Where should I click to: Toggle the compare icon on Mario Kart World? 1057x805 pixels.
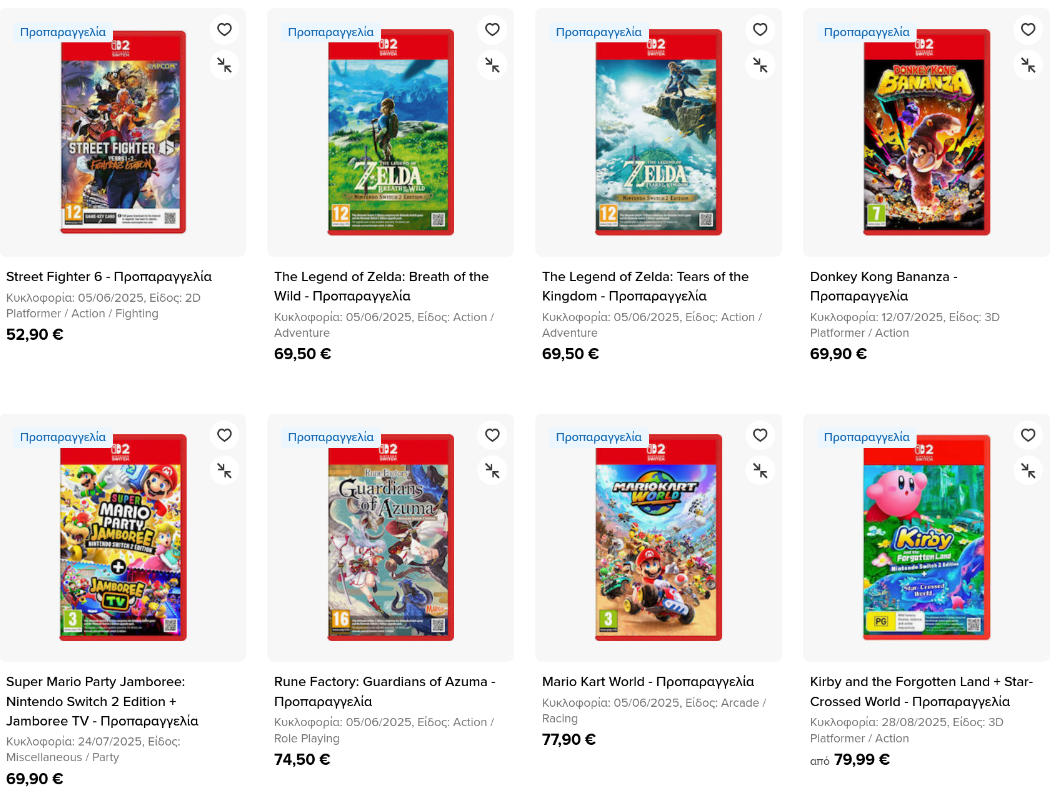click(760, 470)
